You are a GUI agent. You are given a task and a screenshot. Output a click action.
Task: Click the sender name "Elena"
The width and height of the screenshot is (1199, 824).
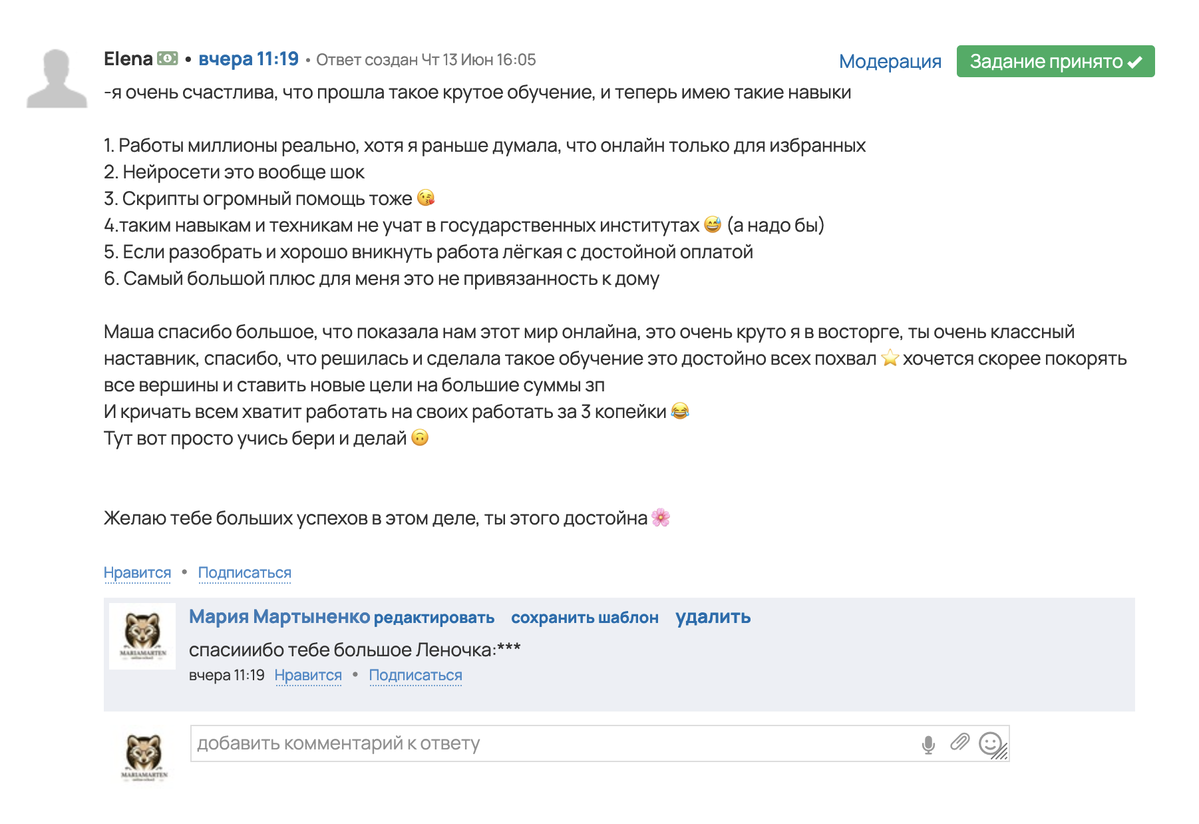[128, 59]
